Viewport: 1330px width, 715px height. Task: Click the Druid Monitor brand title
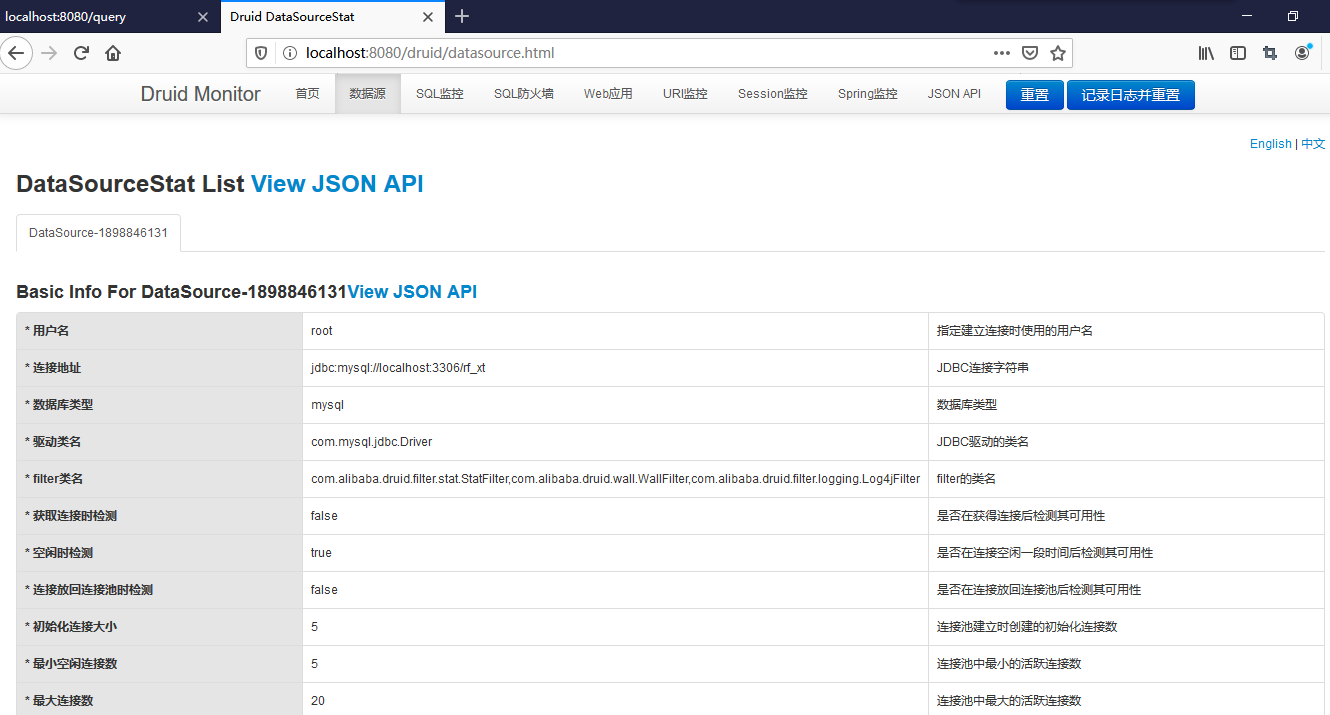pos(200,94)
